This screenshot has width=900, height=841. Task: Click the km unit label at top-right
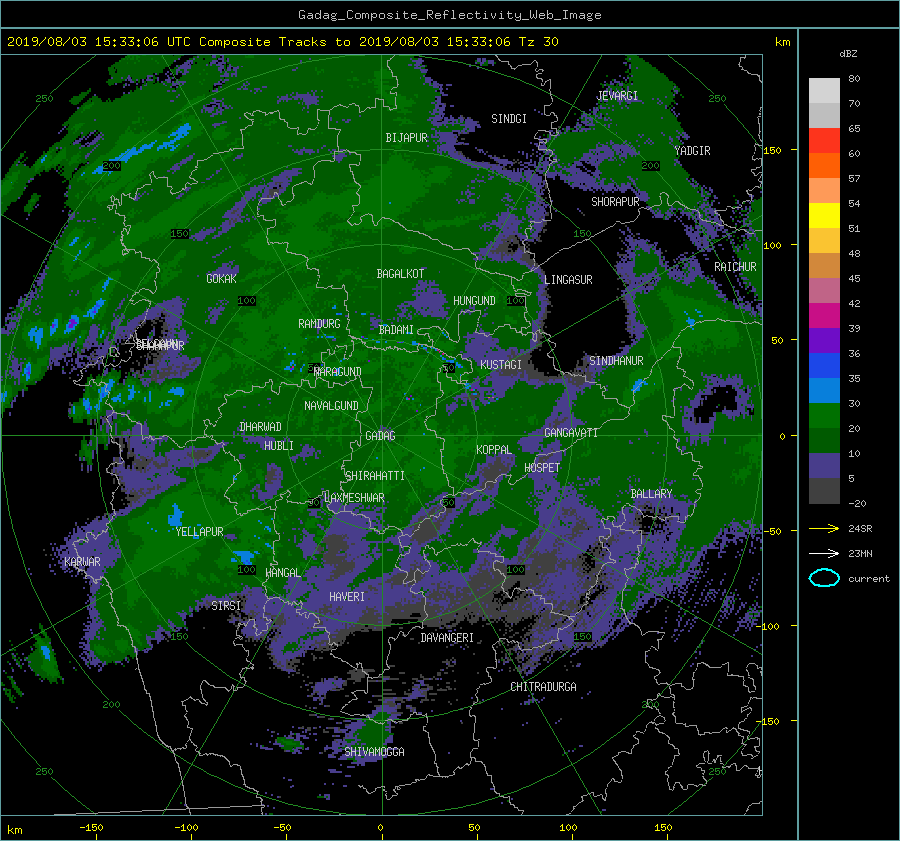tap(782, 42)
